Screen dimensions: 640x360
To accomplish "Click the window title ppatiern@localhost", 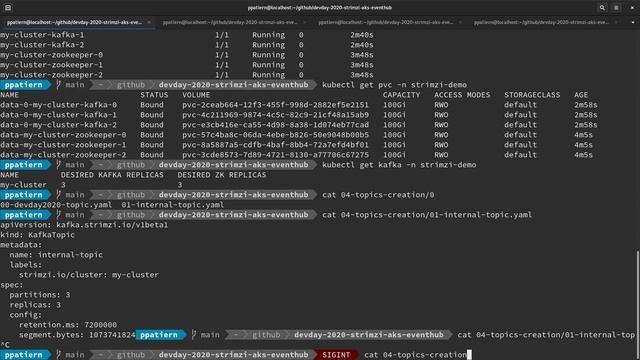I will 320,7.
